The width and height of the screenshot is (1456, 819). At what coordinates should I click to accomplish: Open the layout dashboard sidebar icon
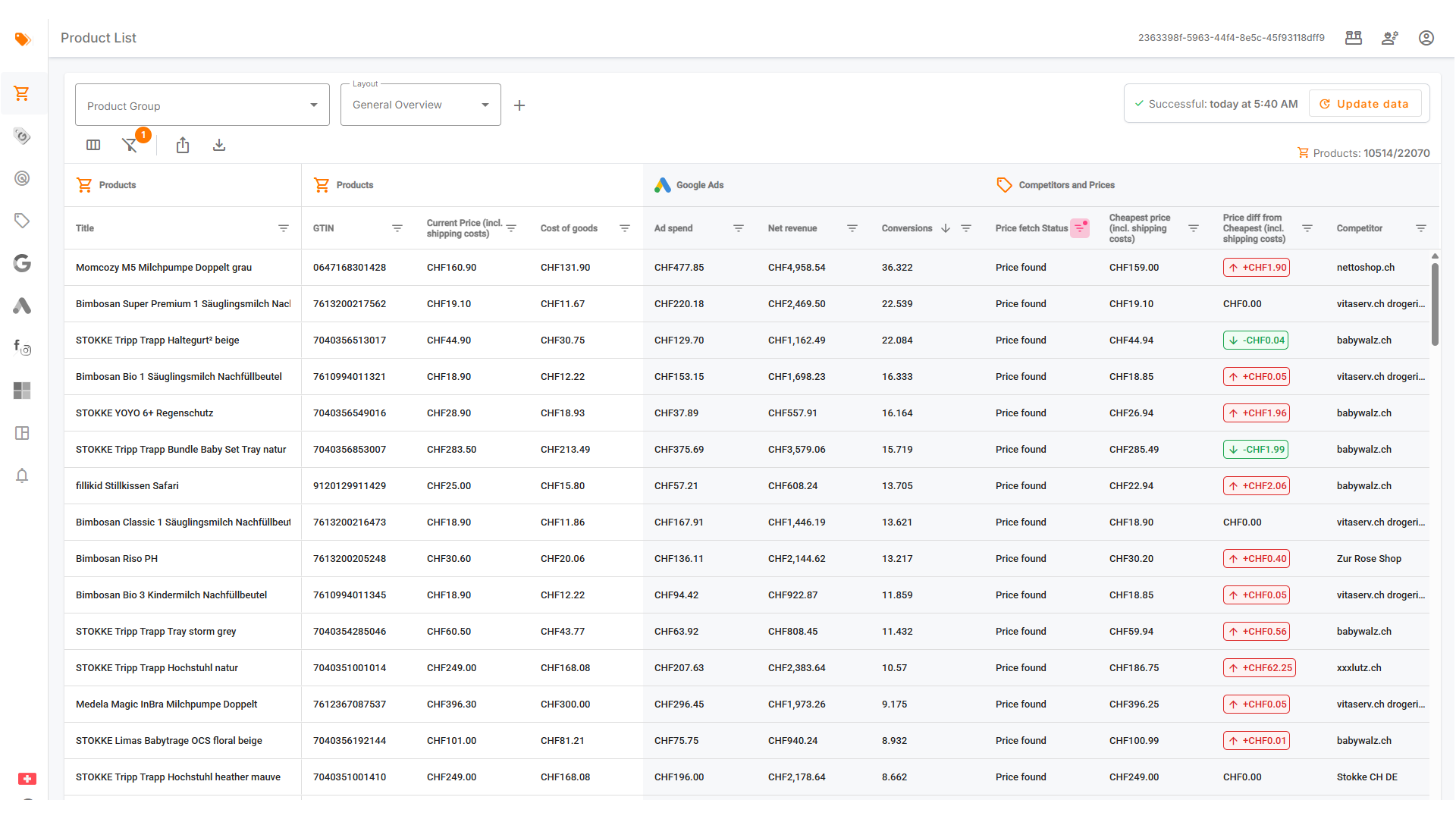coord(22,433)
